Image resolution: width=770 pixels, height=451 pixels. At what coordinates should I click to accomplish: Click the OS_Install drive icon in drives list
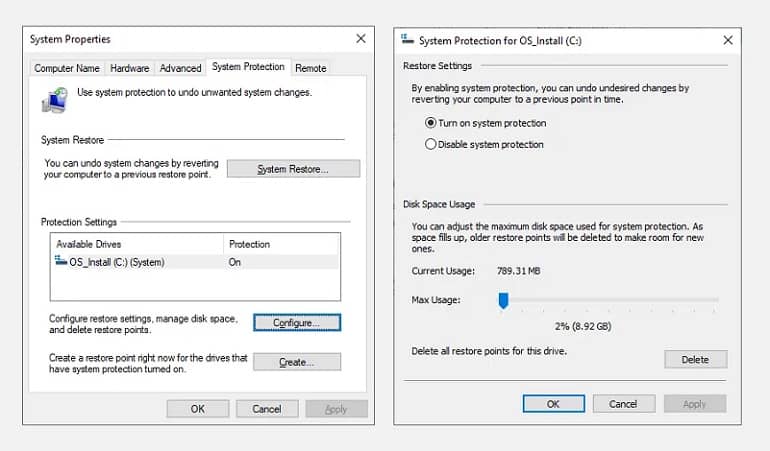click(x=61, y=261)
